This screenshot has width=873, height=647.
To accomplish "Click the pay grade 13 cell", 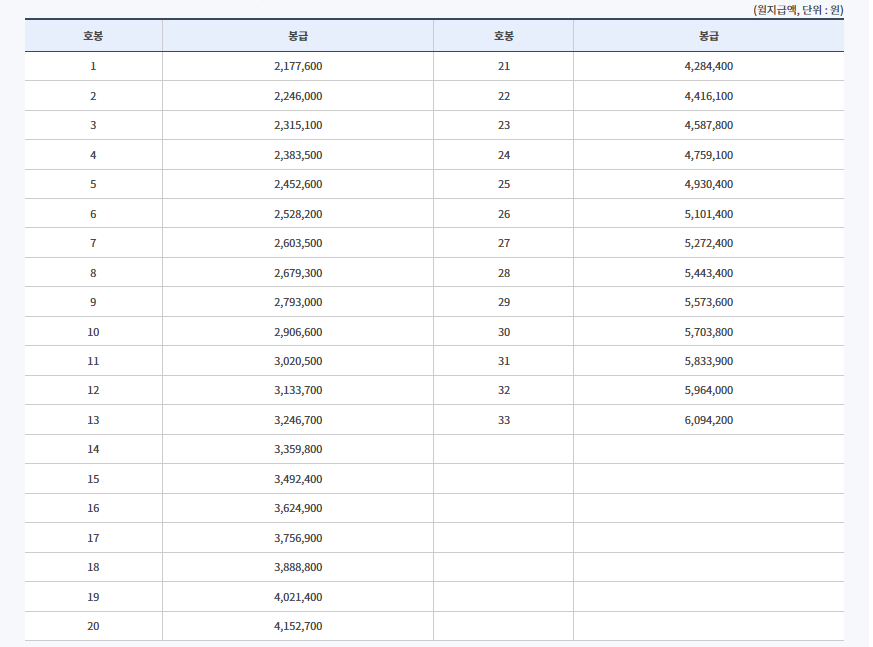I will pyautogui.click(x=93, y=419).
